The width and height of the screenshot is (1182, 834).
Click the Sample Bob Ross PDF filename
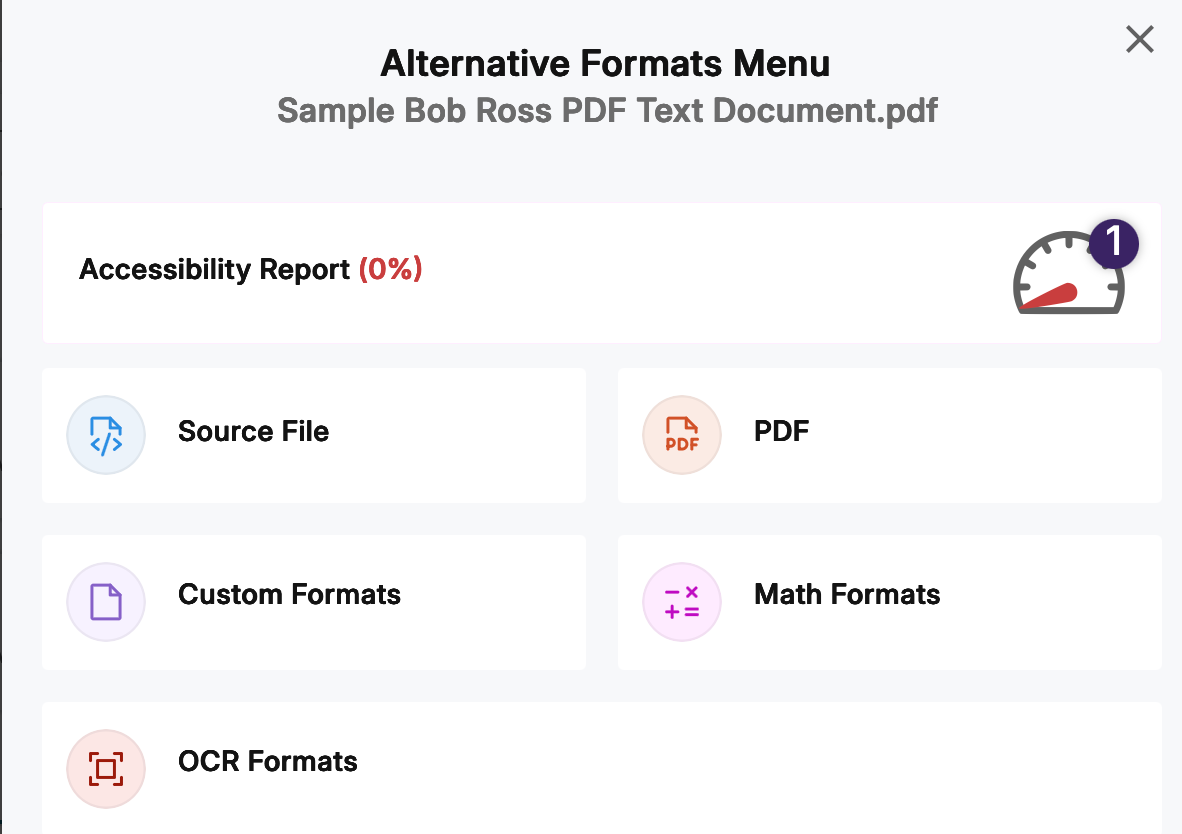(x=606, y=110)
